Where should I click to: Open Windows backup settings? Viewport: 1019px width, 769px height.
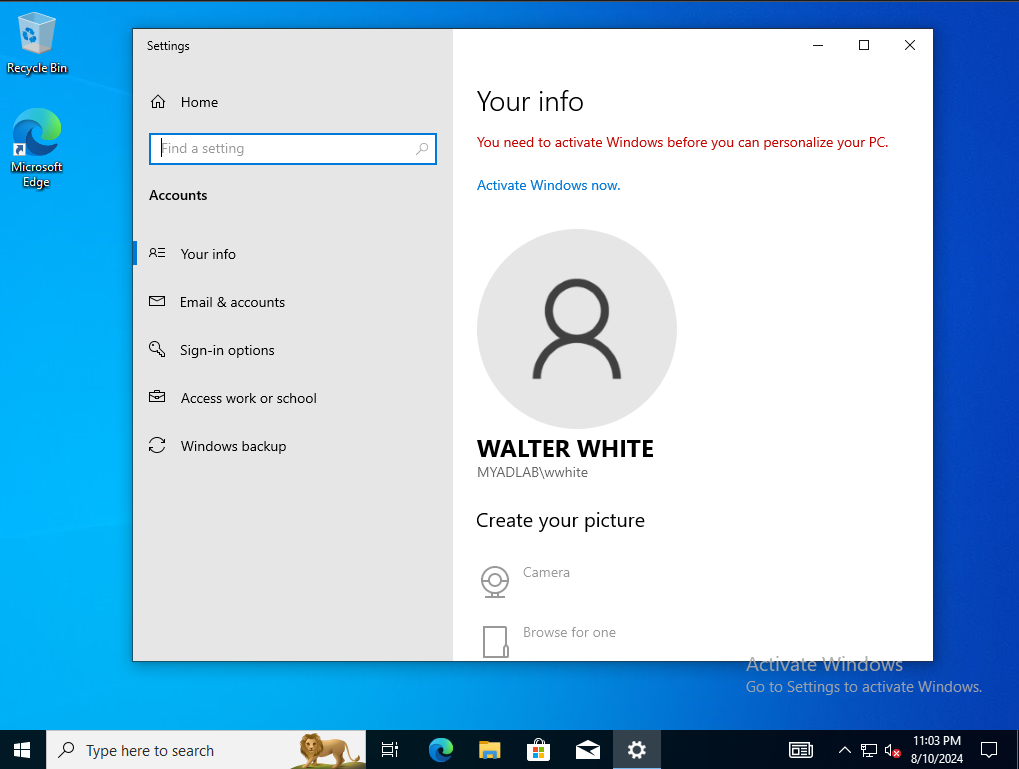click(231, 446)
